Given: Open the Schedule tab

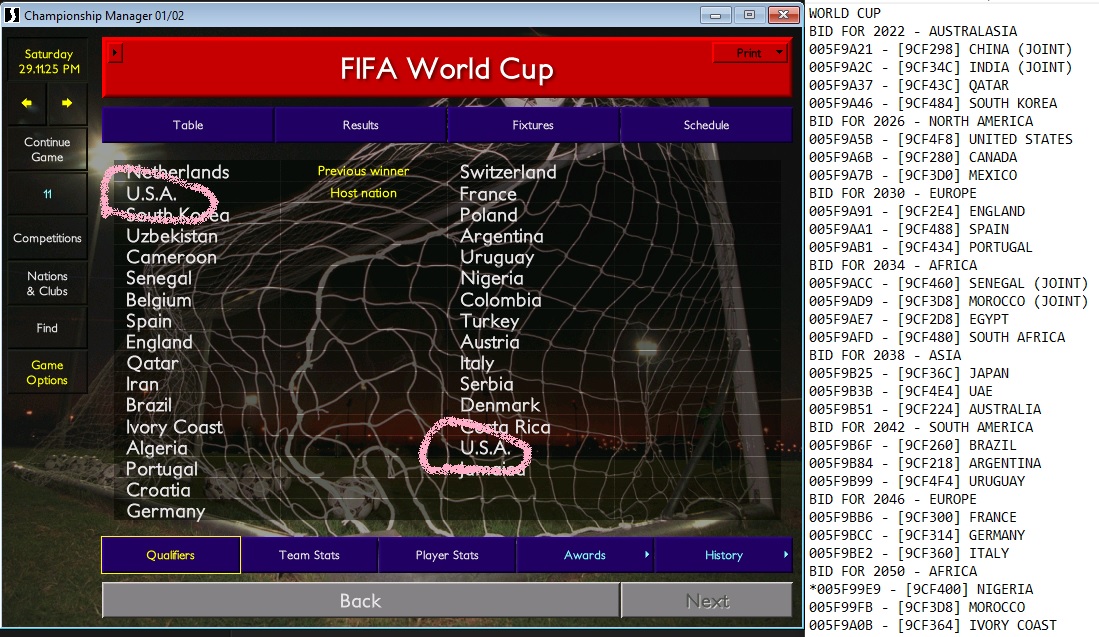Looking at the screenshot, I should click(706, 125).
